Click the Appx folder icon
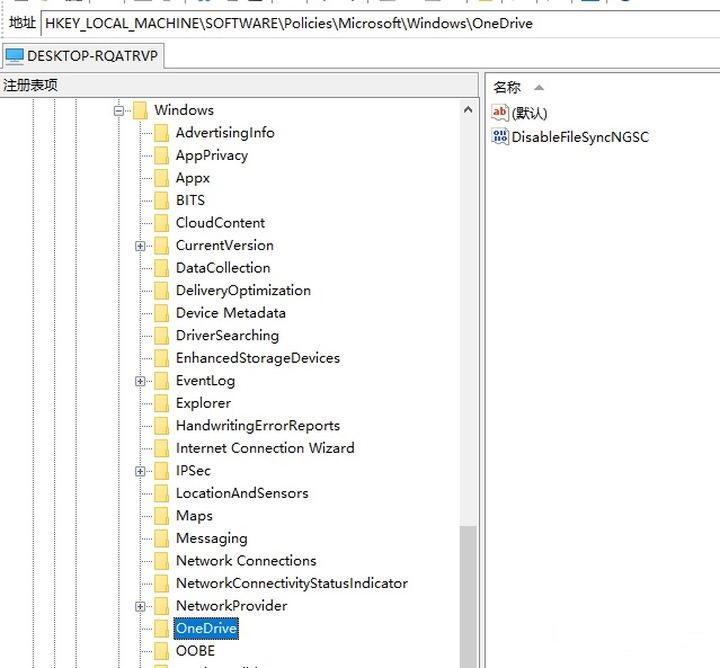 (161, 178)
